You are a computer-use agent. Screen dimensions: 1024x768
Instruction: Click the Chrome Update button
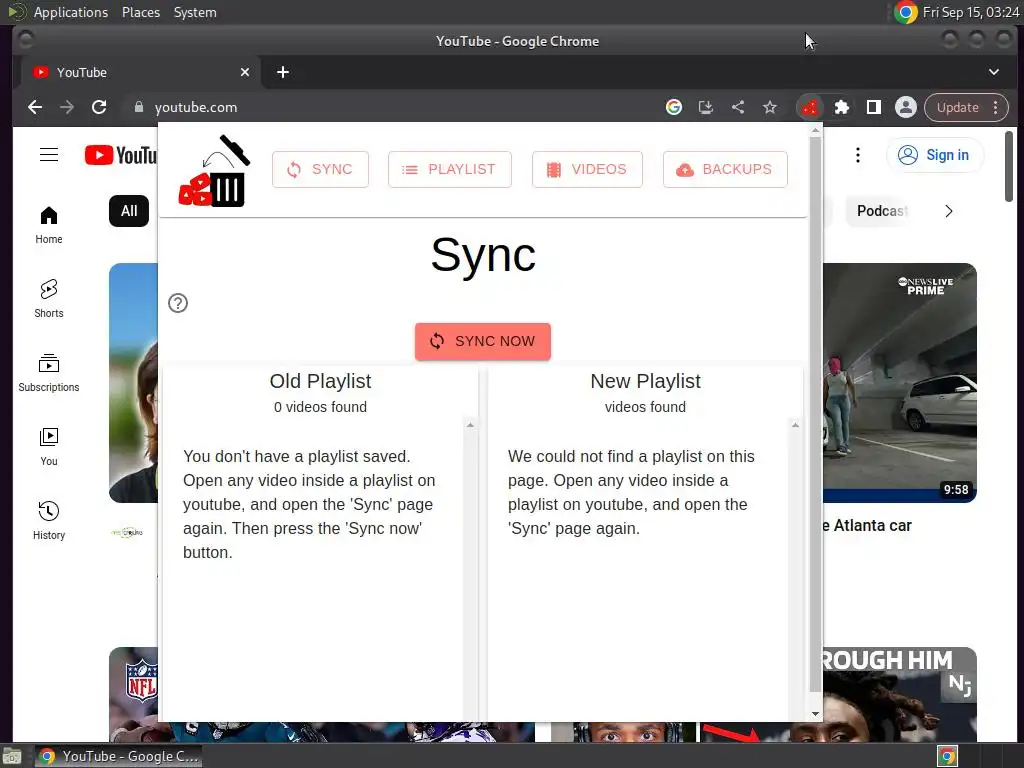point(957,107)
